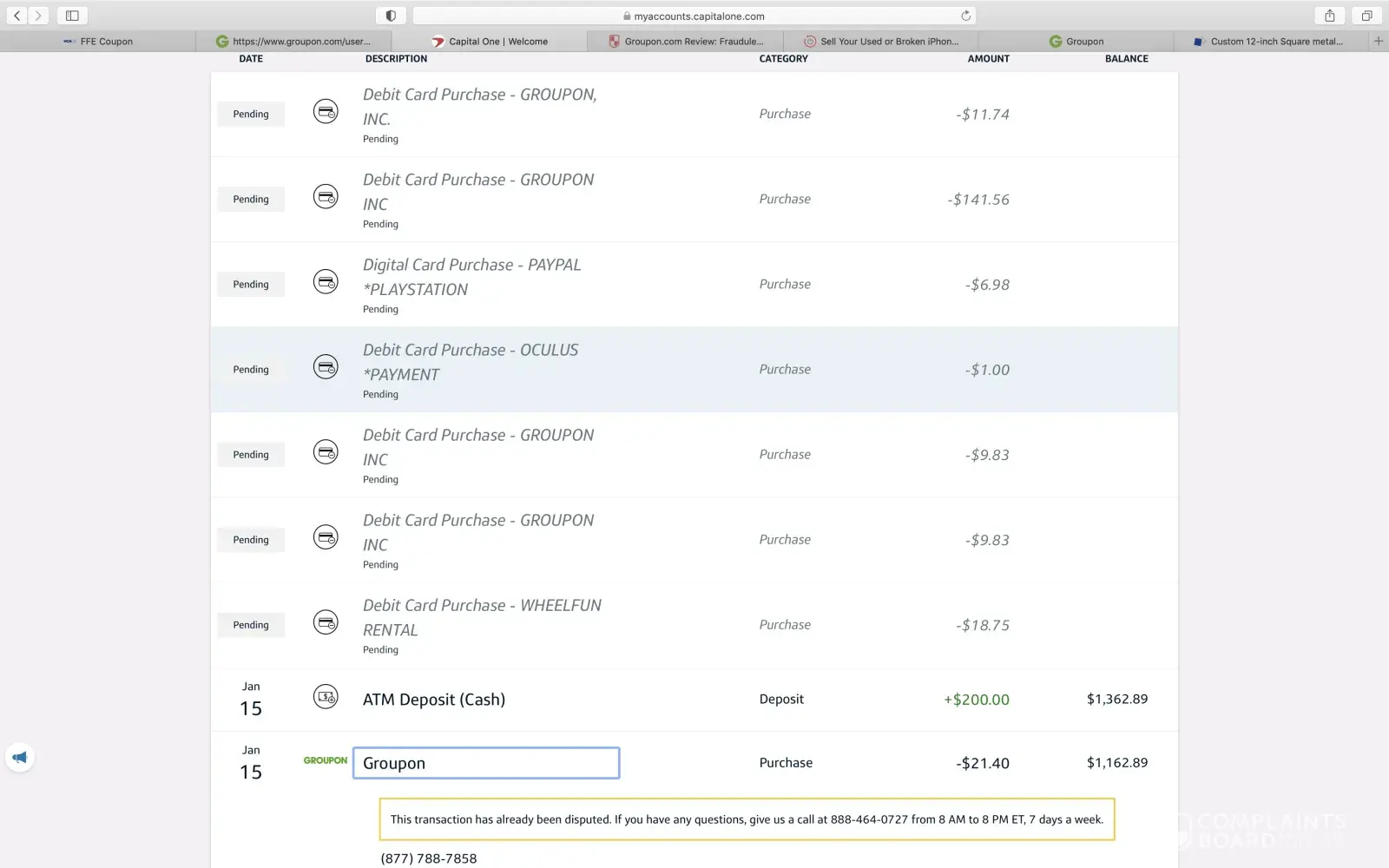Toggle the Safari sidebar button
This screenshot has width=1389, height=868.
(x=72, y=16)
